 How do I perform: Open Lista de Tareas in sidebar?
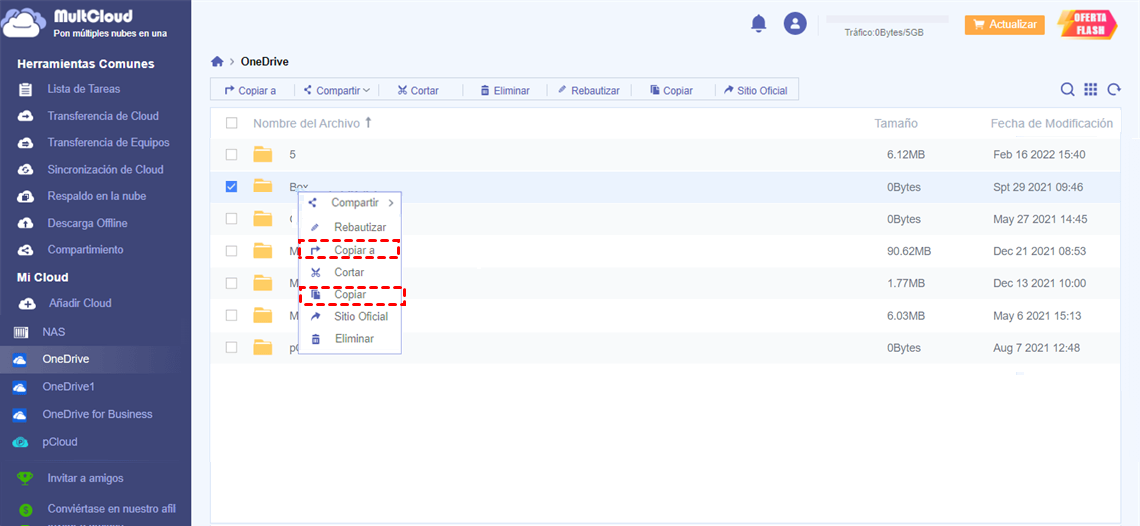(84, 89)
